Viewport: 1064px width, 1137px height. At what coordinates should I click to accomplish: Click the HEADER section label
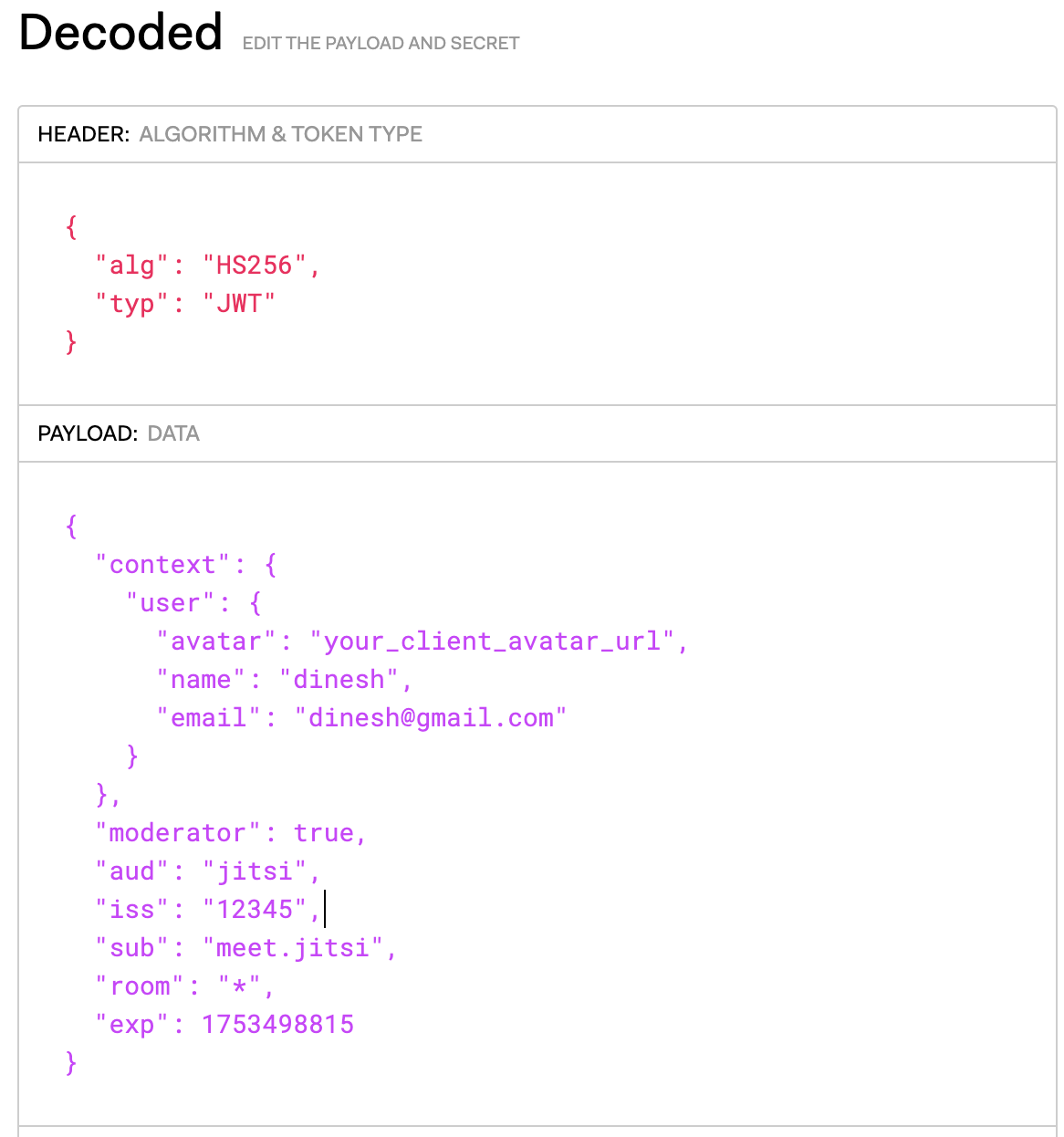[84, 134]
